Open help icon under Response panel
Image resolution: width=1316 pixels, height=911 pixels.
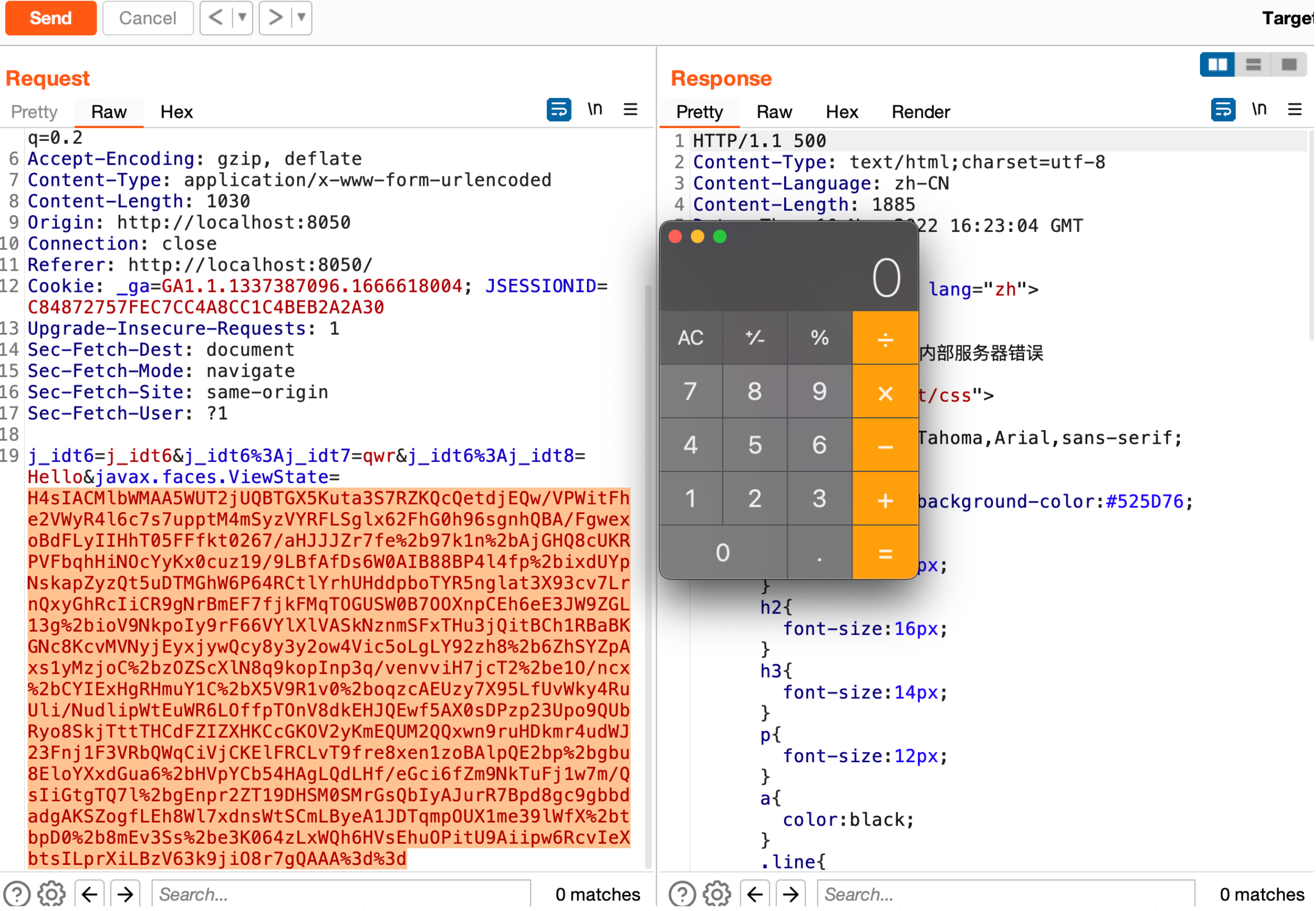[x=682, y=895]
